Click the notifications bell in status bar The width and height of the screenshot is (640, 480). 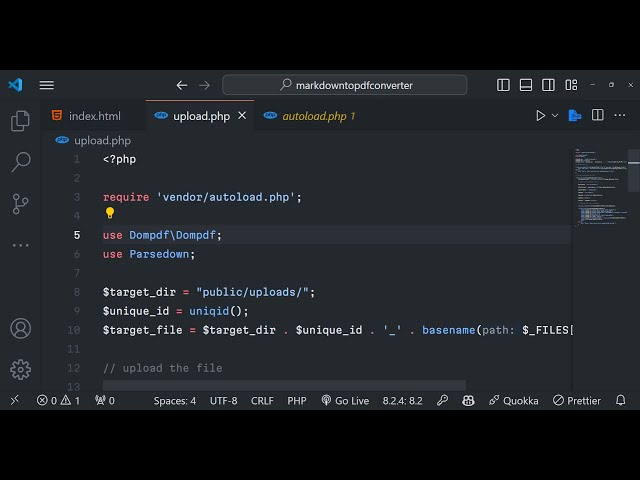pos(621,400)
